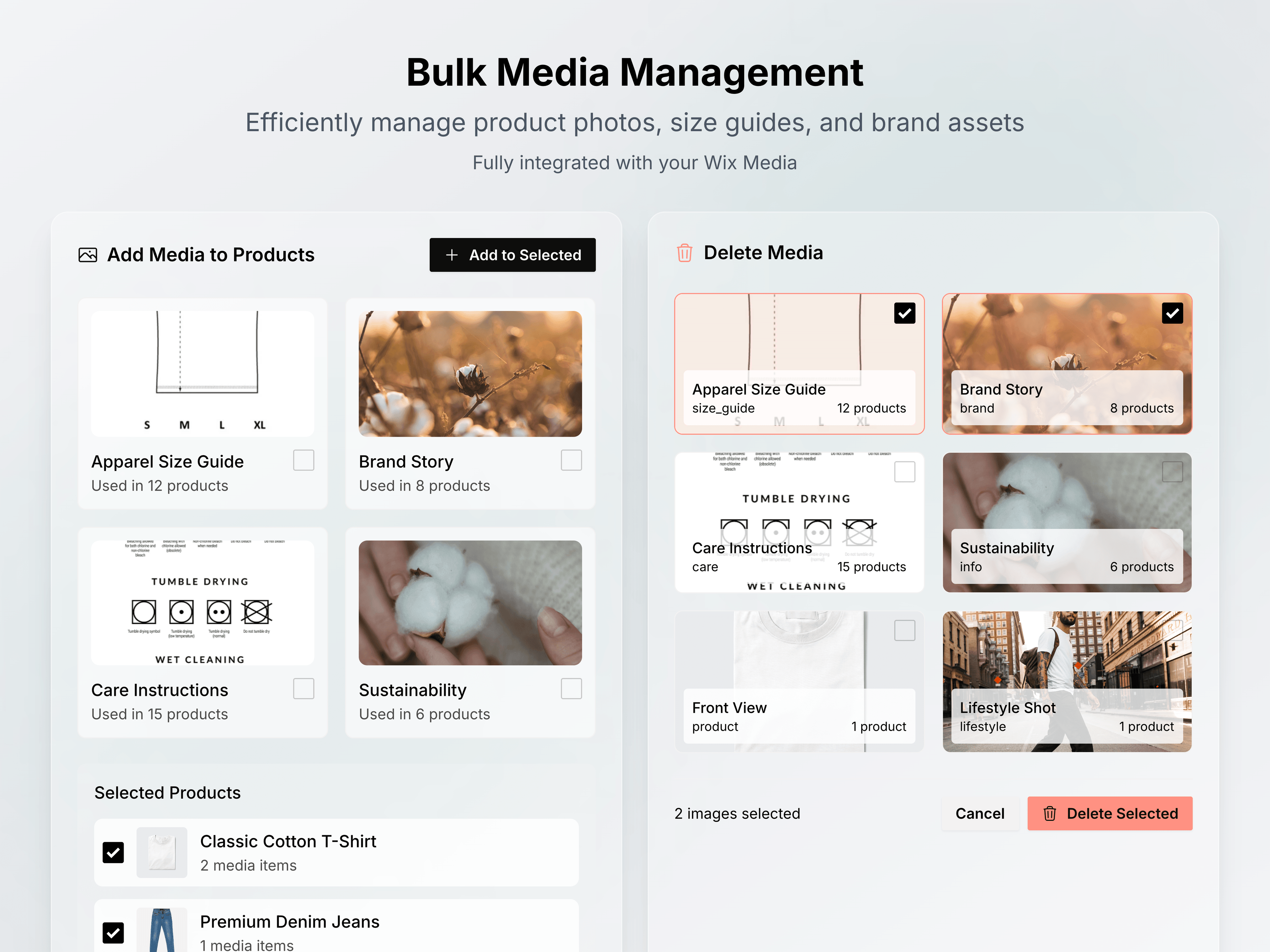The width and height of the screenshot is (1270, 952).
Task: Uncheck Apparel Size Guide in Delete Media panel
Action: [904, 313]
